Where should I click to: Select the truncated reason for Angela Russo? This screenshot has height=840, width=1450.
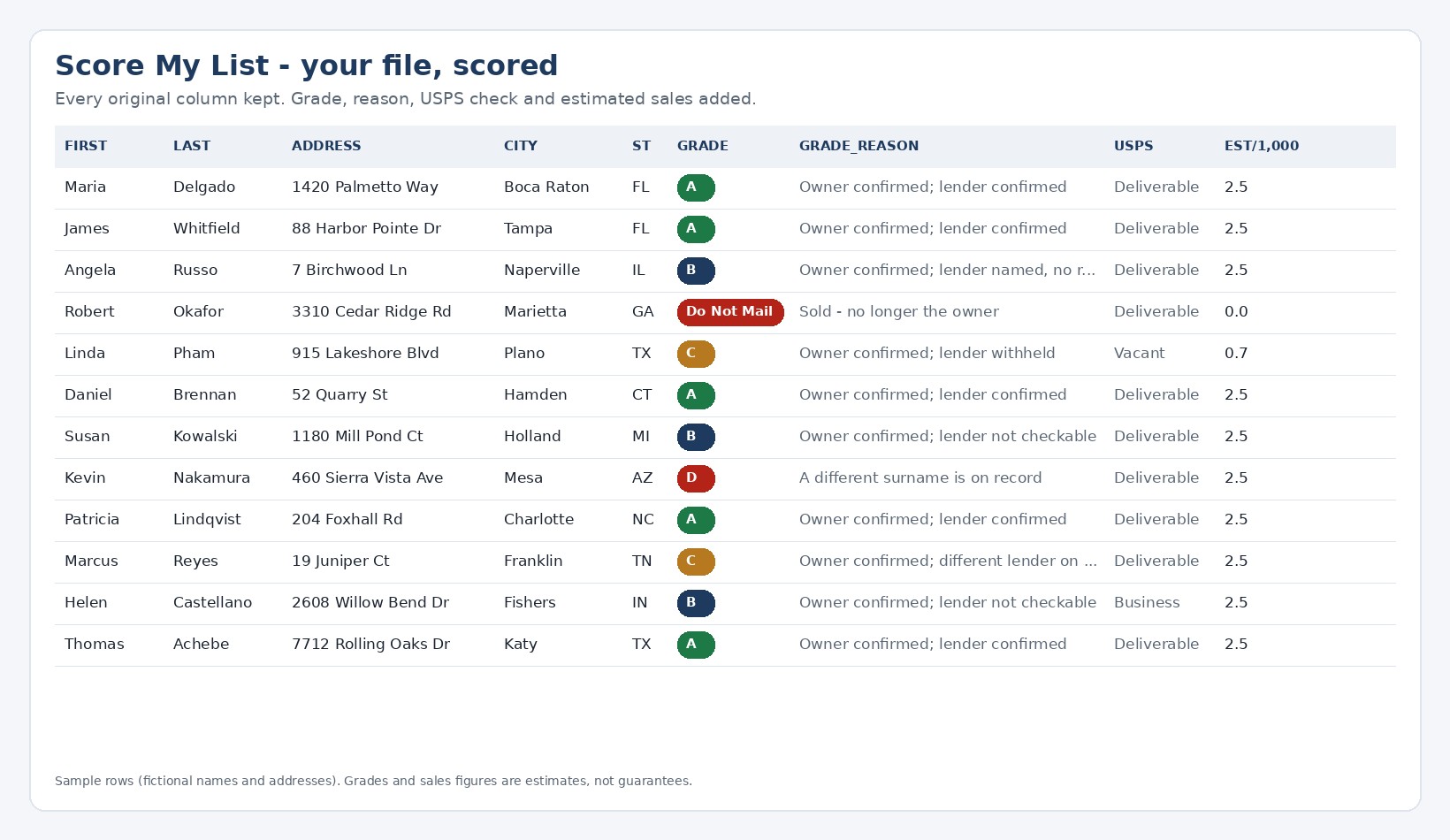pos(947,271)
